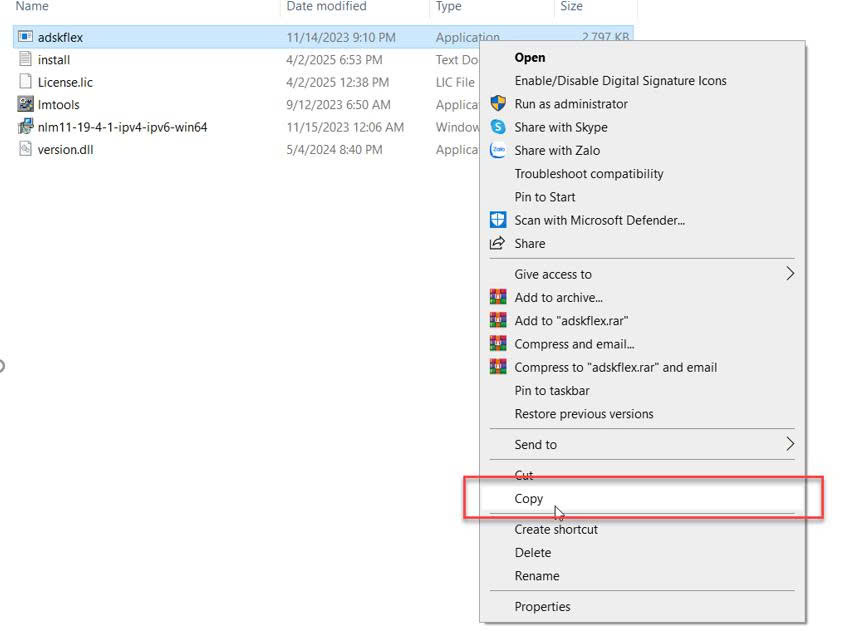Image resolution: width=858 pixels, height=631 pixels.
Task: Sort files by the Name column header
Action: click(x=32, y=6)
